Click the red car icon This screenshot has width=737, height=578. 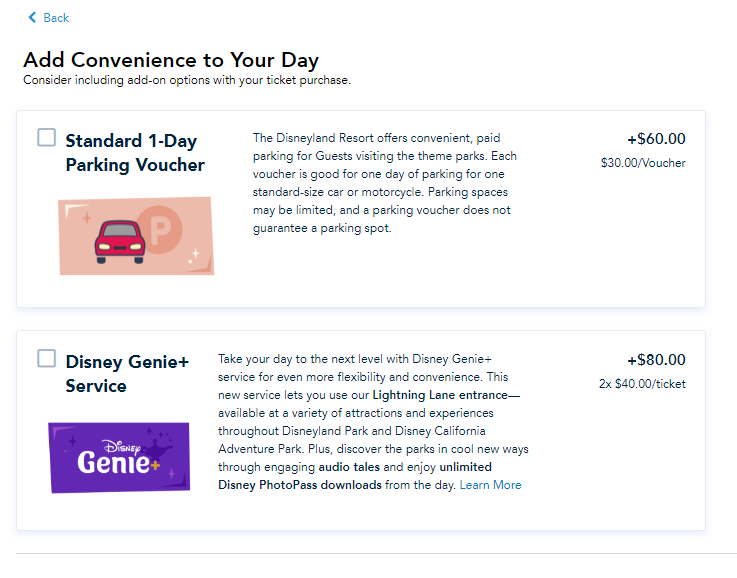(x=120, y=242)
